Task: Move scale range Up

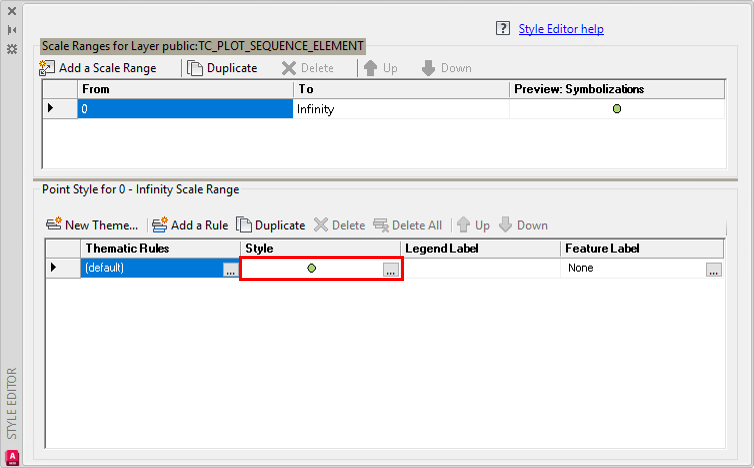Action: pos(380,68)
